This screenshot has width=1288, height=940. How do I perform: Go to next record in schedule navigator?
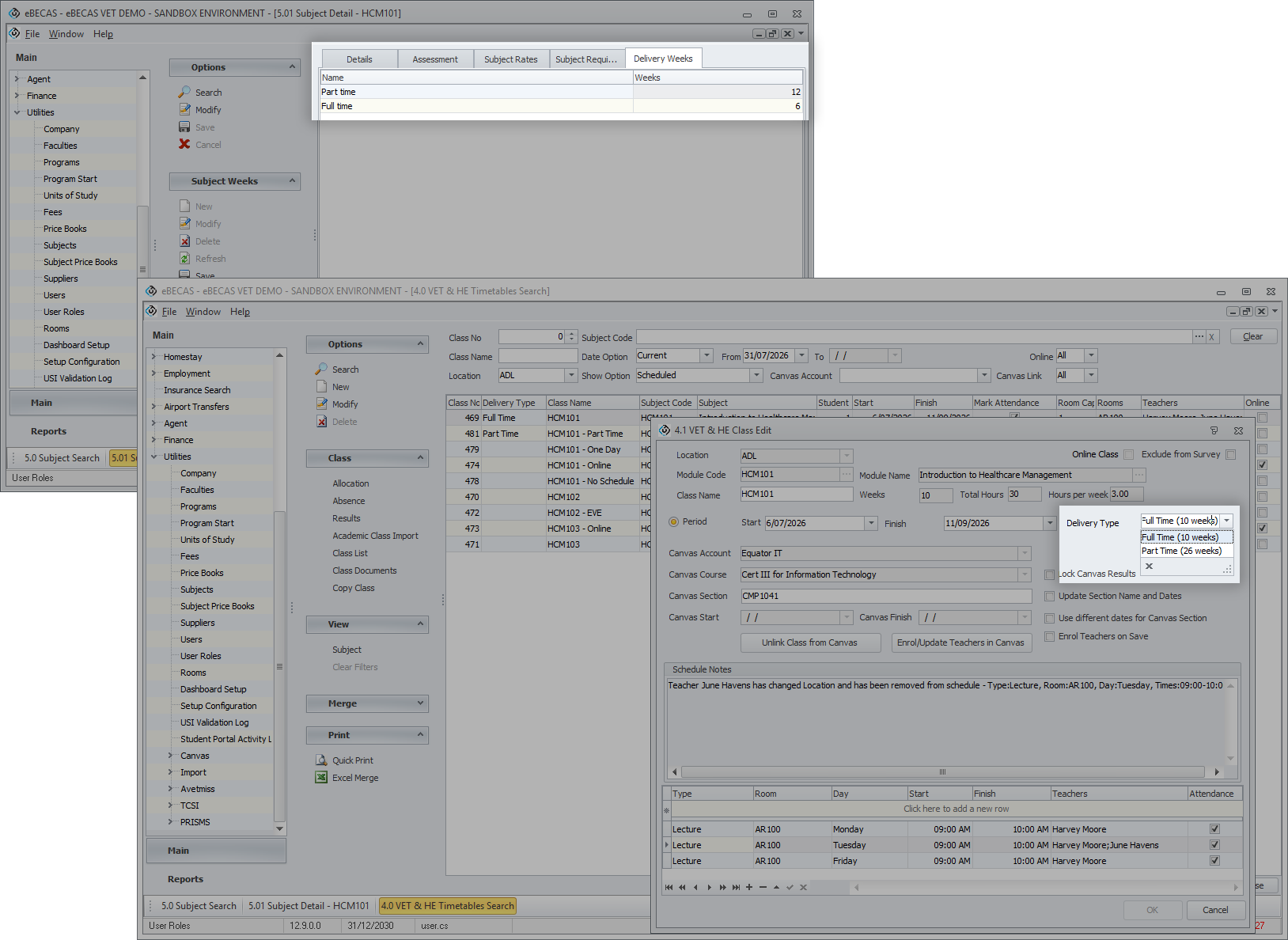tap(709, 887)
